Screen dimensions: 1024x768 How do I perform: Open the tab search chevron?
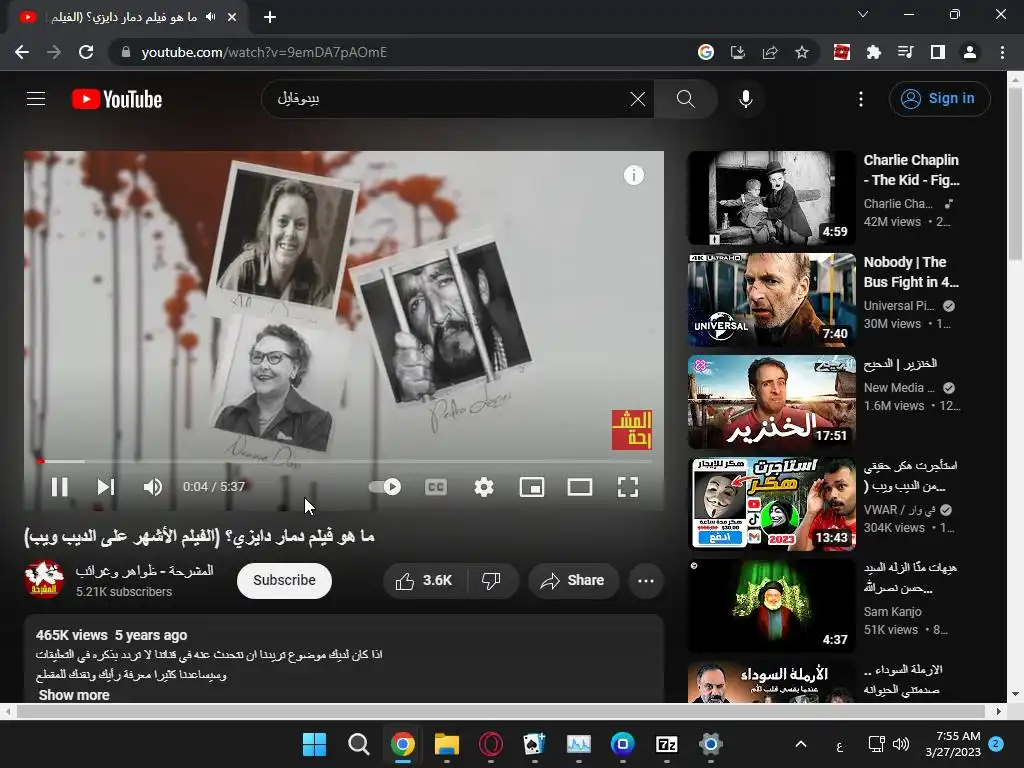point(863,14)
